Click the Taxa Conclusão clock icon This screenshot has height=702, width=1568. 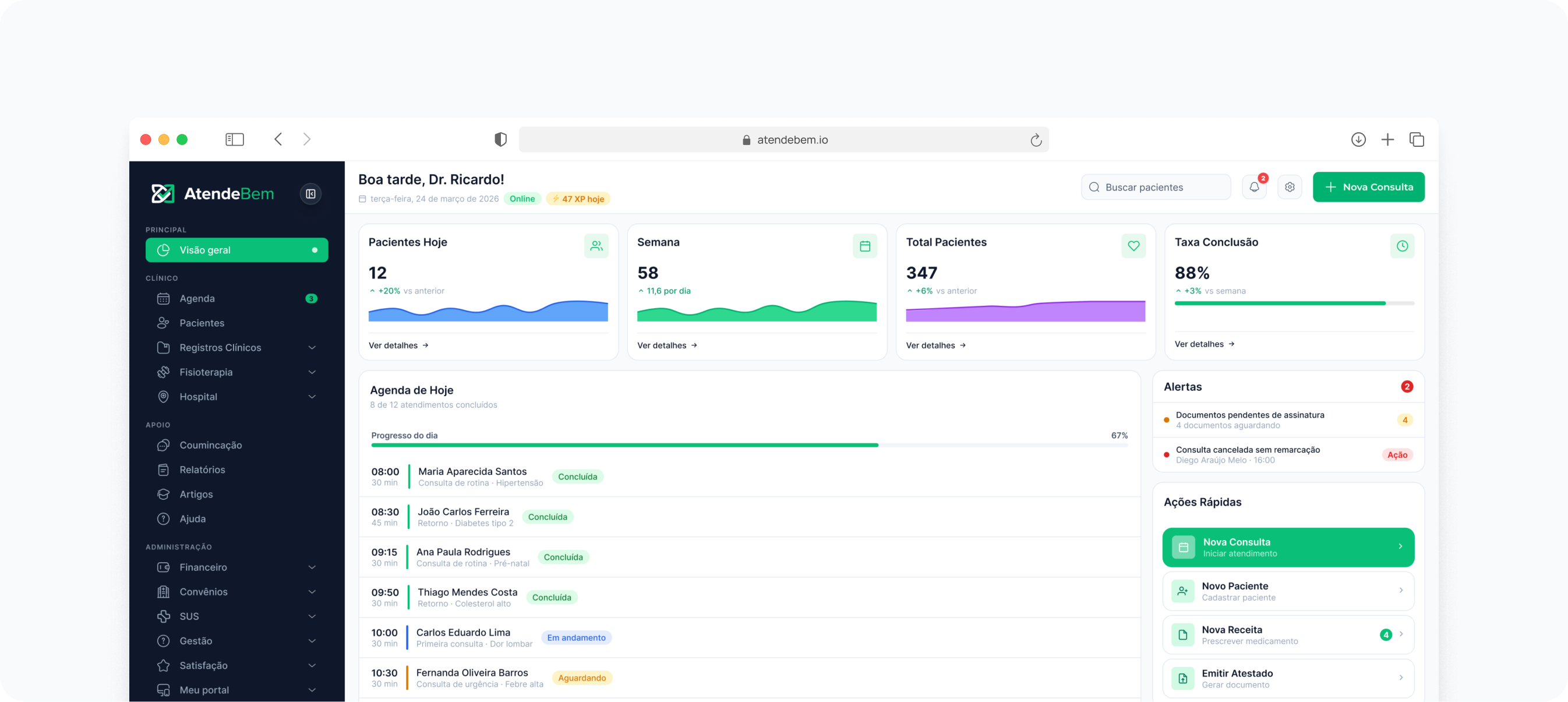(x=1402, y=246)
